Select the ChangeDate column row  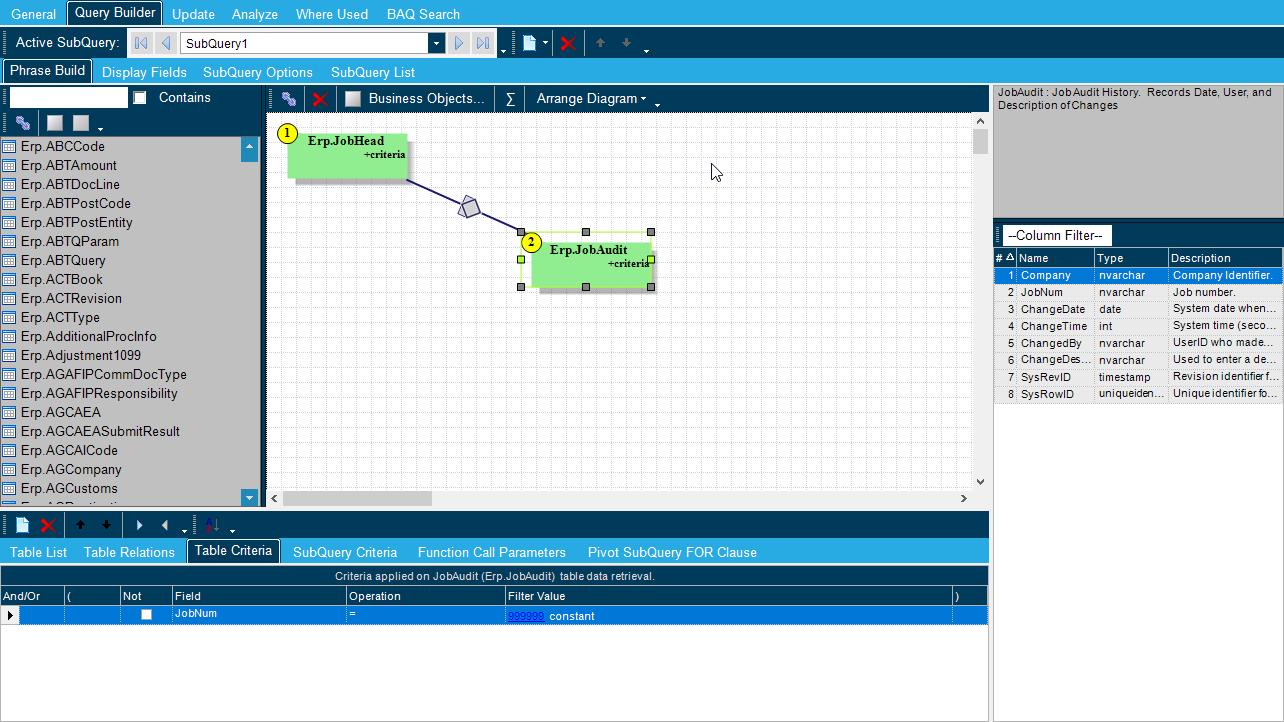1138,309
